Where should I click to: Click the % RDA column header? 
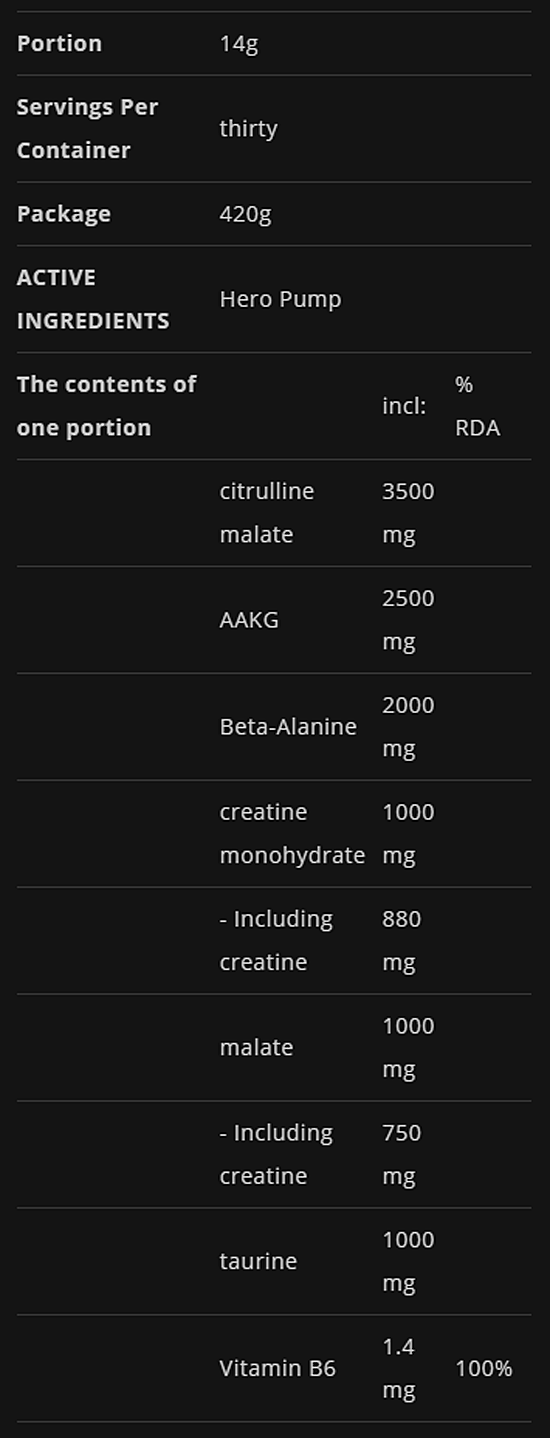pyautogui.click(x=477, y=406)
